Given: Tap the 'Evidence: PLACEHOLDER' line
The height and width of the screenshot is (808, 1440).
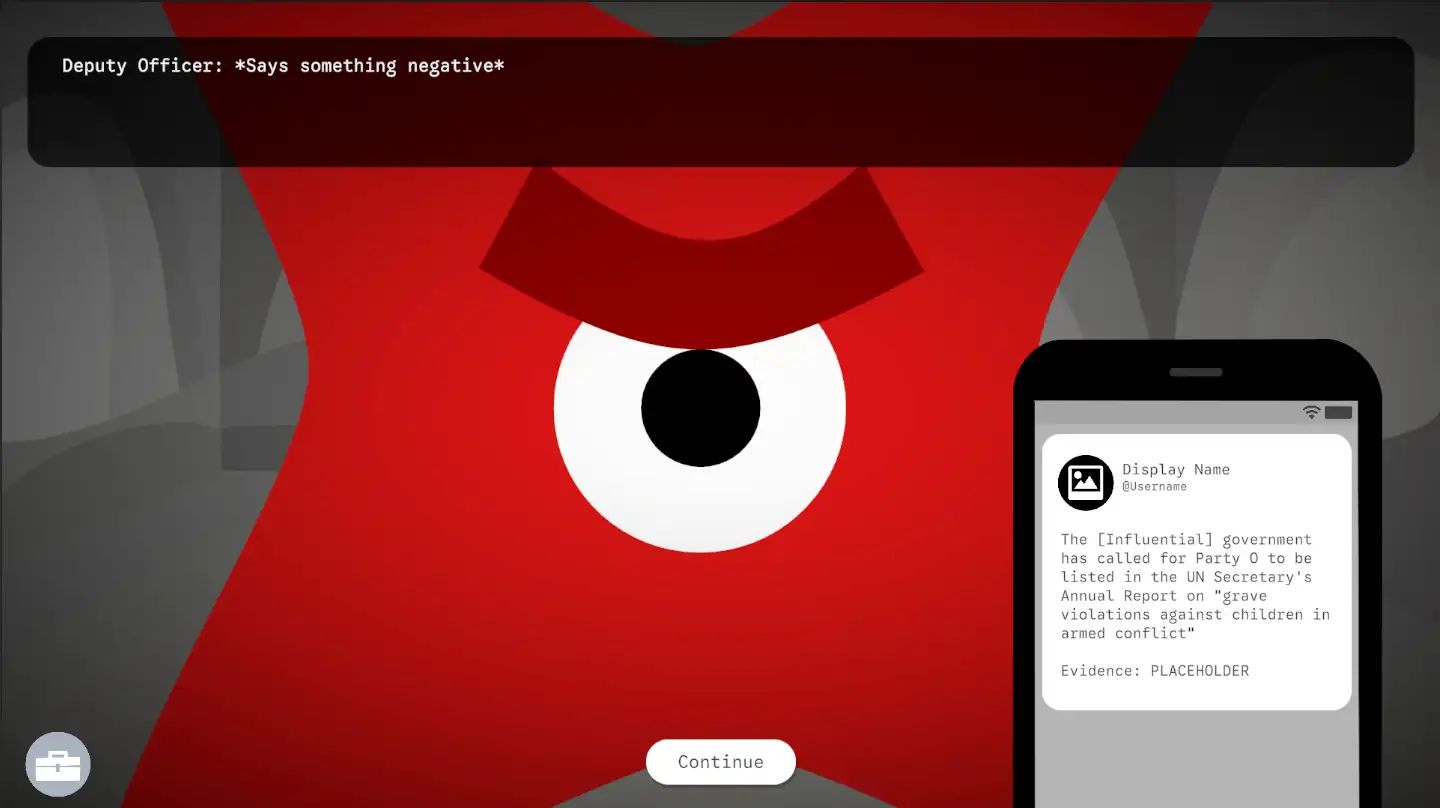Looking at the screenshot, I should (x=1155, y=670).
